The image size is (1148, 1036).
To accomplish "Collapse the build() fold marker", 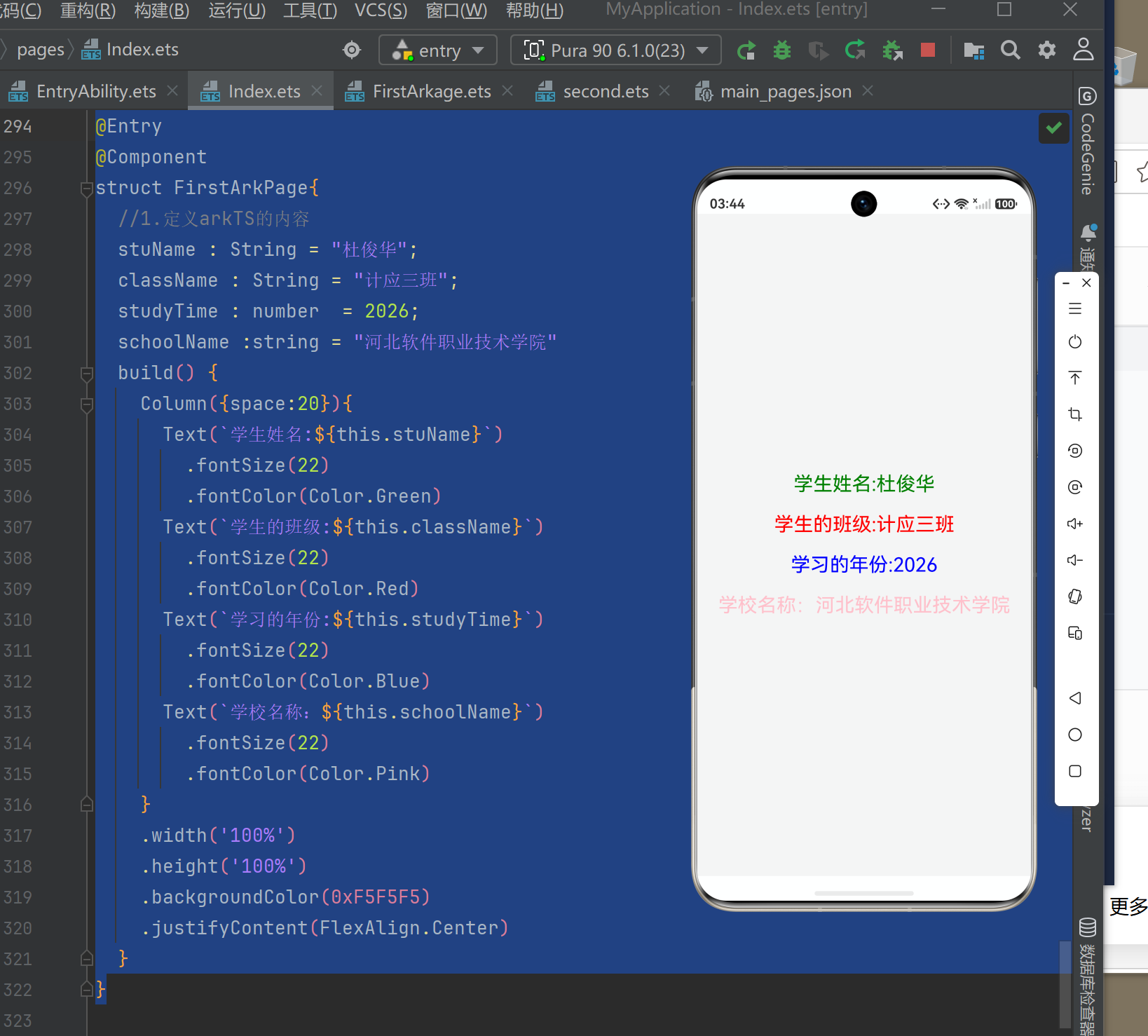I will pos(87,374).
